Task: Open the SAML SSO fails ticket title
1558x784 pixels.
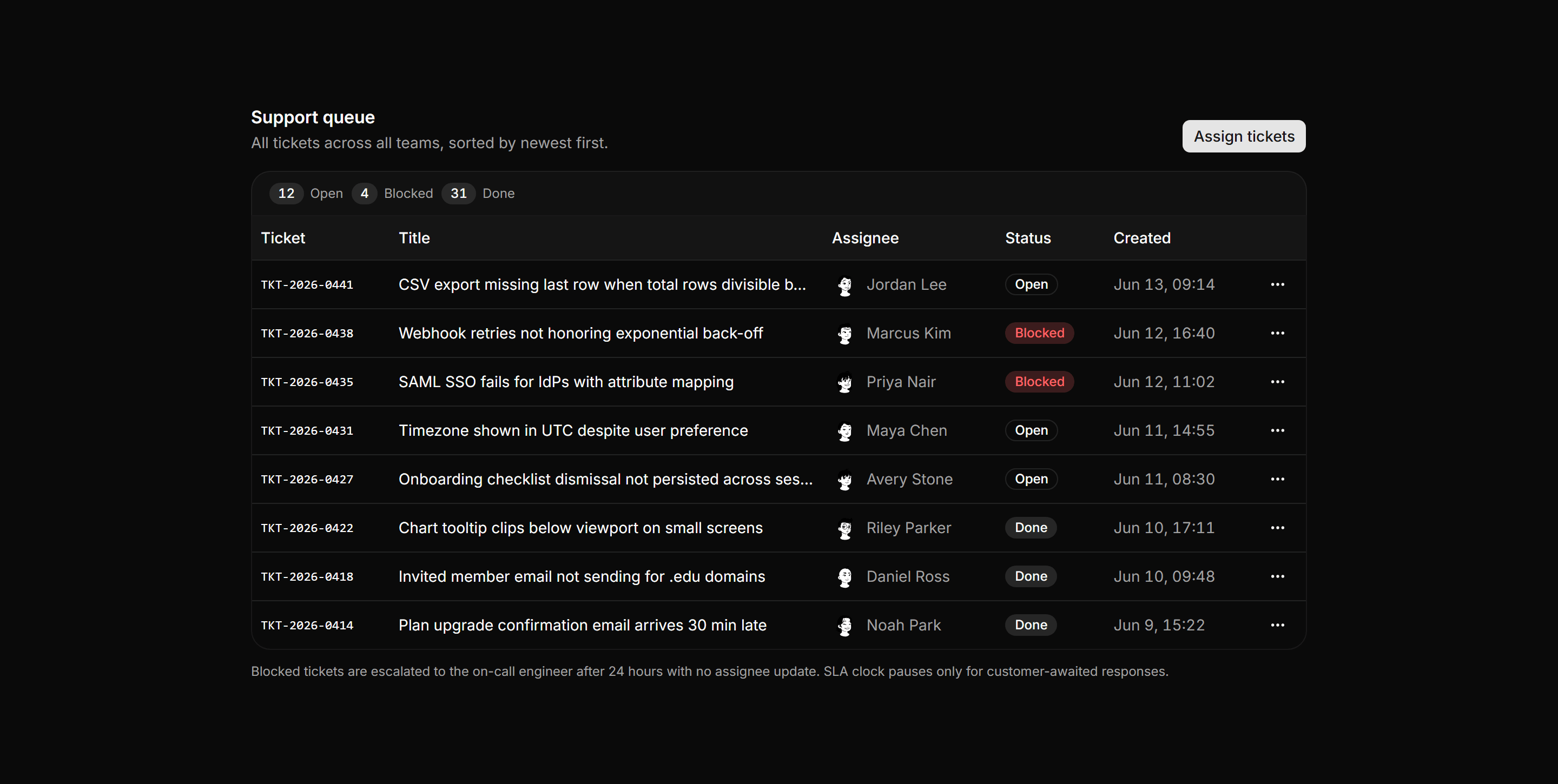Action: (x=566, y=382)
